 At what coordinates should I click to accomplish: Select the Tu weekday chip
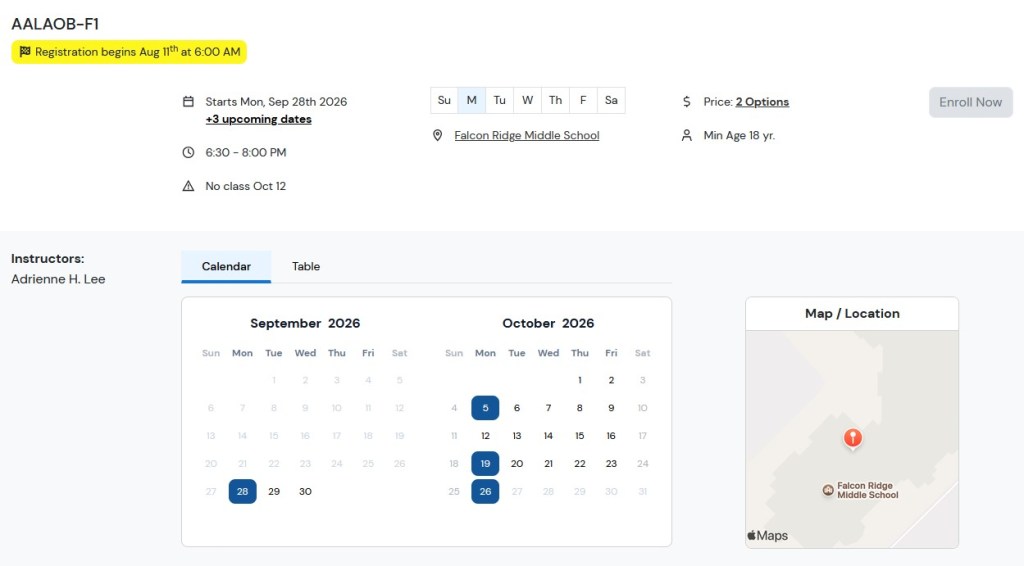(x=500, y=101)
